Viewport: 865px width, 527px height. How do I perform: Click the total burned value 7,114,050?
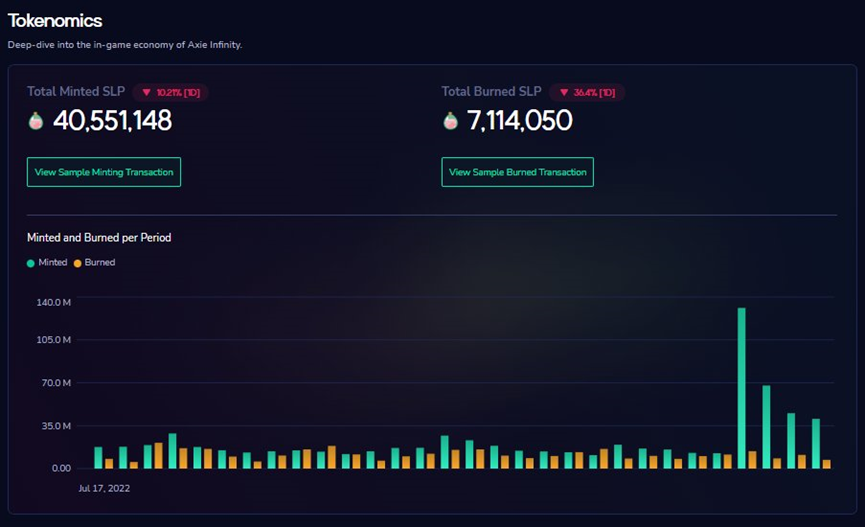(520, 120)
